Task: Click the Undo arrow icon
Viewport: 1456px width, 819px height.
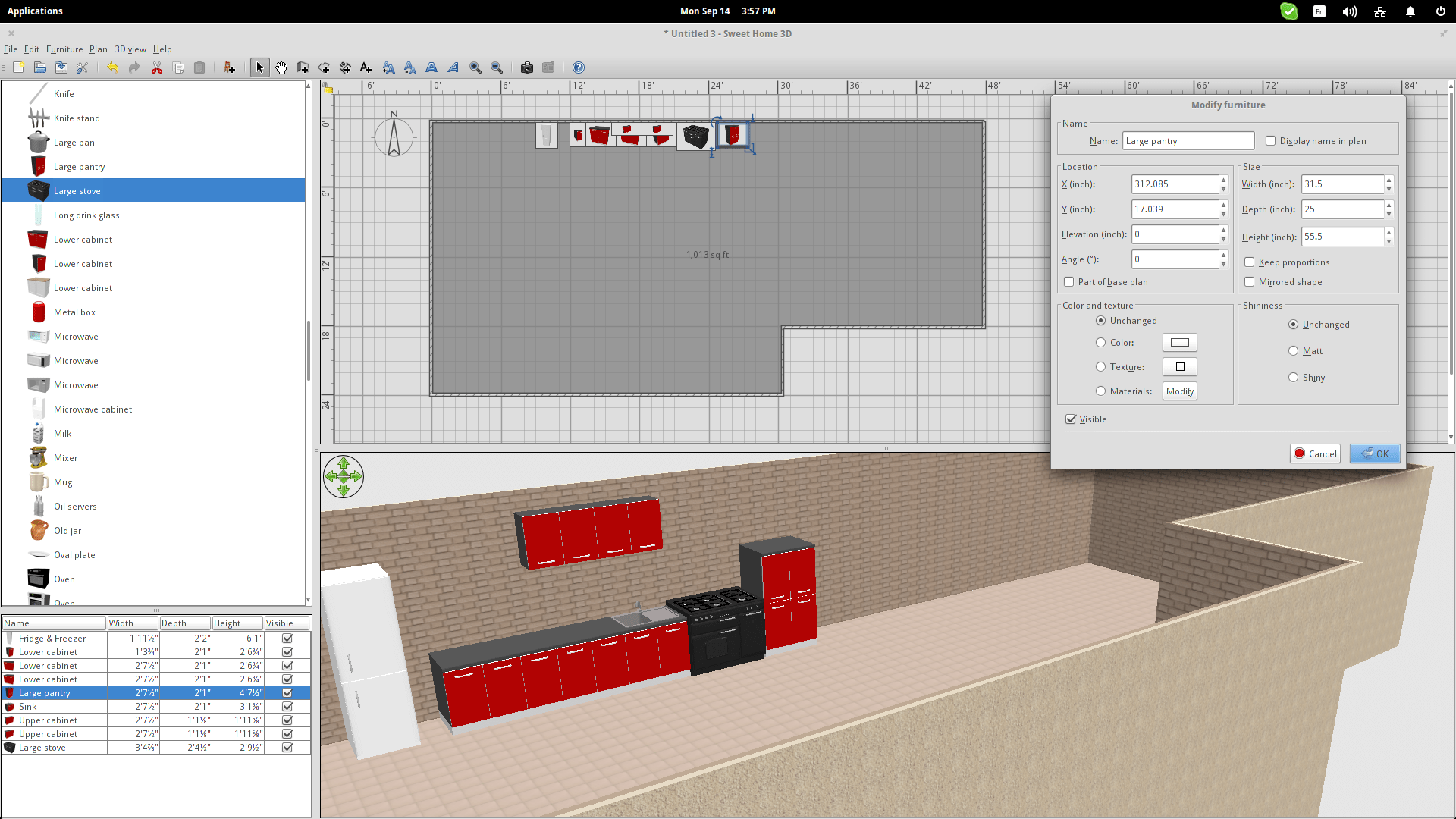Action: (112, 67)
